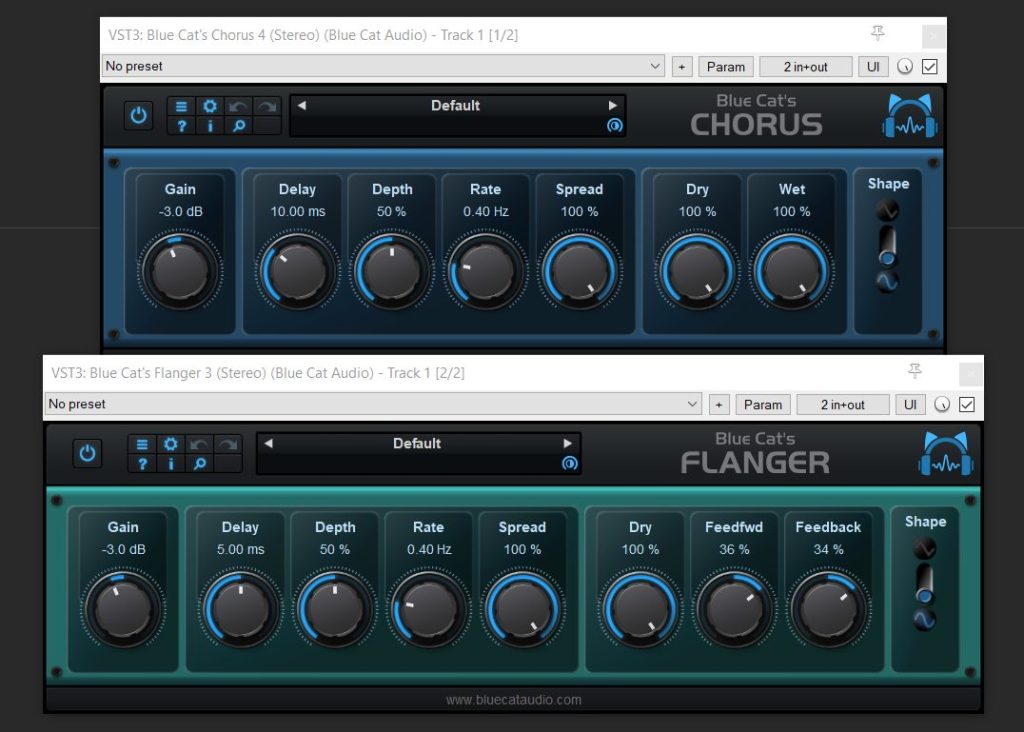Click the Chorus Depth value 50 %

[391, 212]
